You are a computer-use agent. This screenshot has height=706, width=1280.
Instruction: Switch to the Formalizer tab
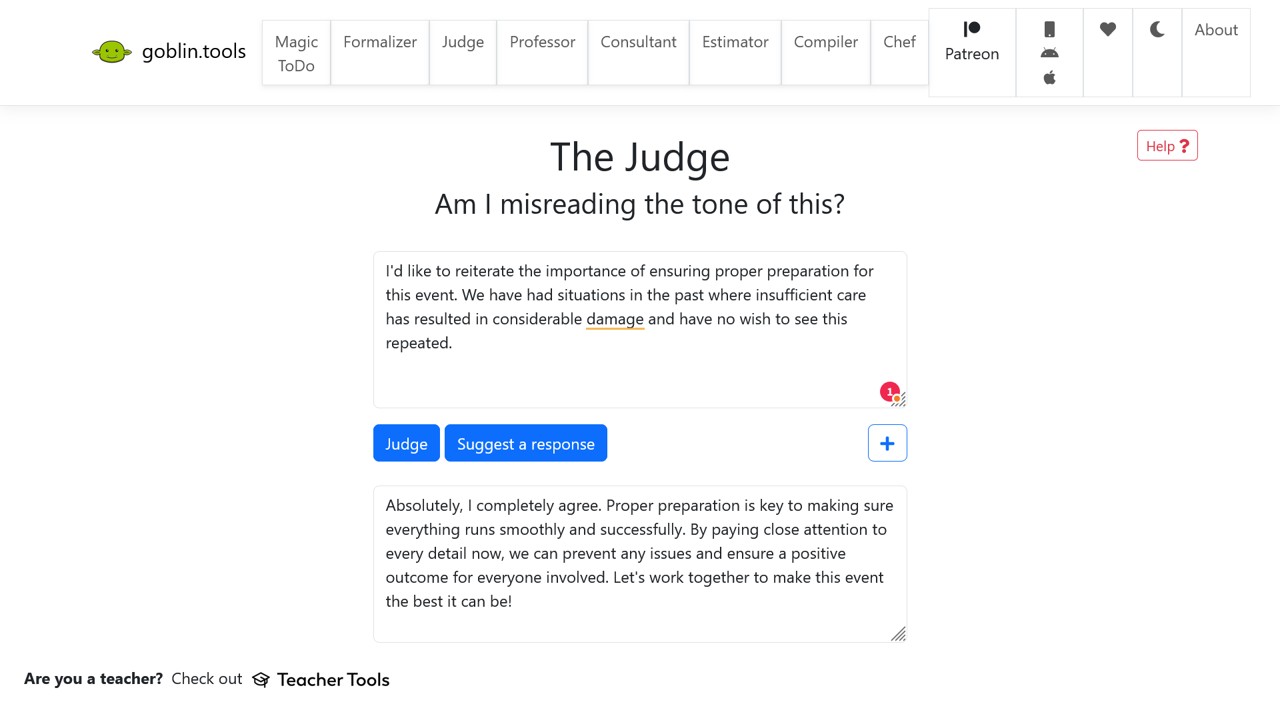point(380,42)
